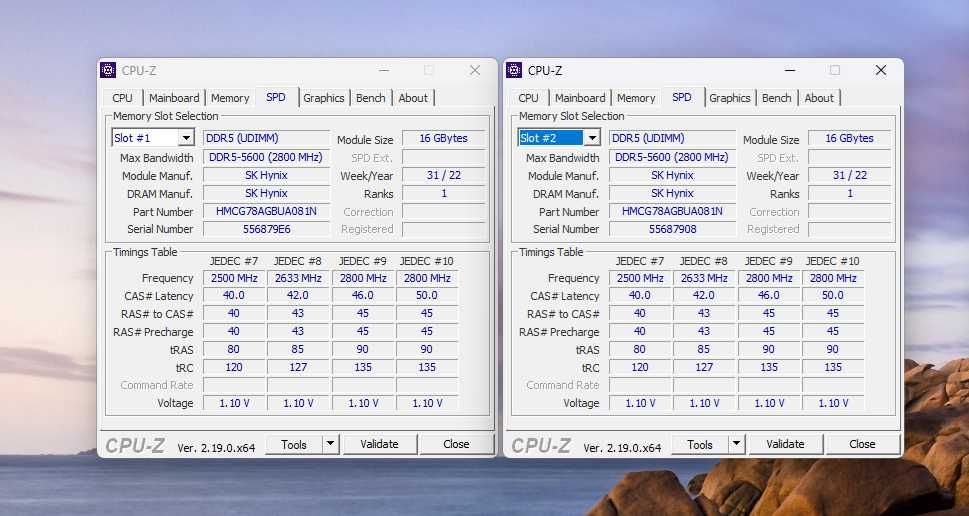The width and height of the screenshot is (969, 516).
Task: Click JEDEC #7 tRC value 120 in left window
Action: tap(234, 367)
